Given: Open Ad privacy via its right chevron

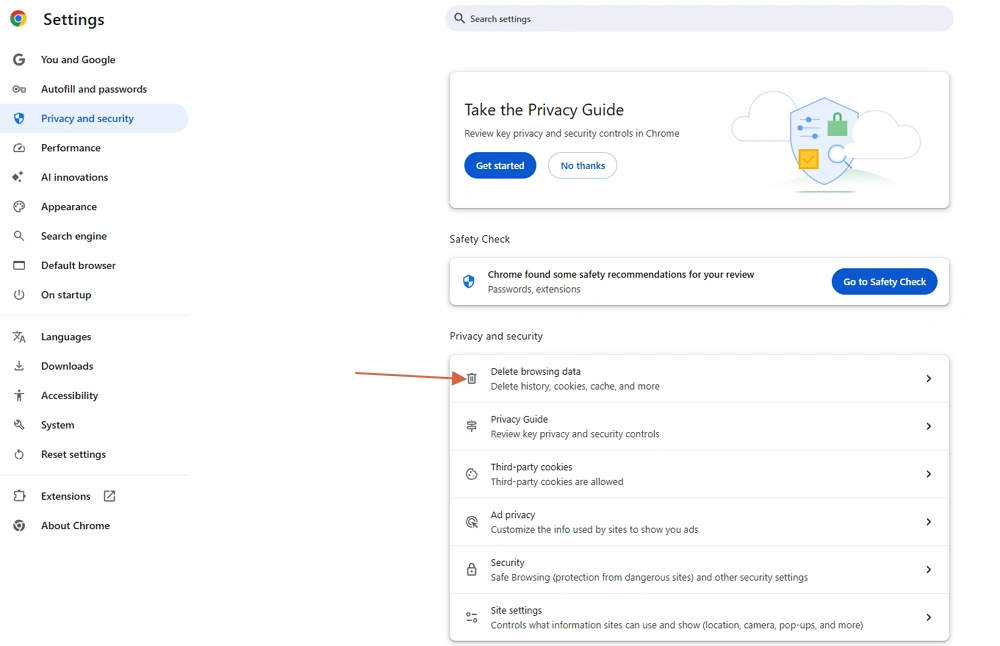Looking at the screenshot, I should 929,522.
